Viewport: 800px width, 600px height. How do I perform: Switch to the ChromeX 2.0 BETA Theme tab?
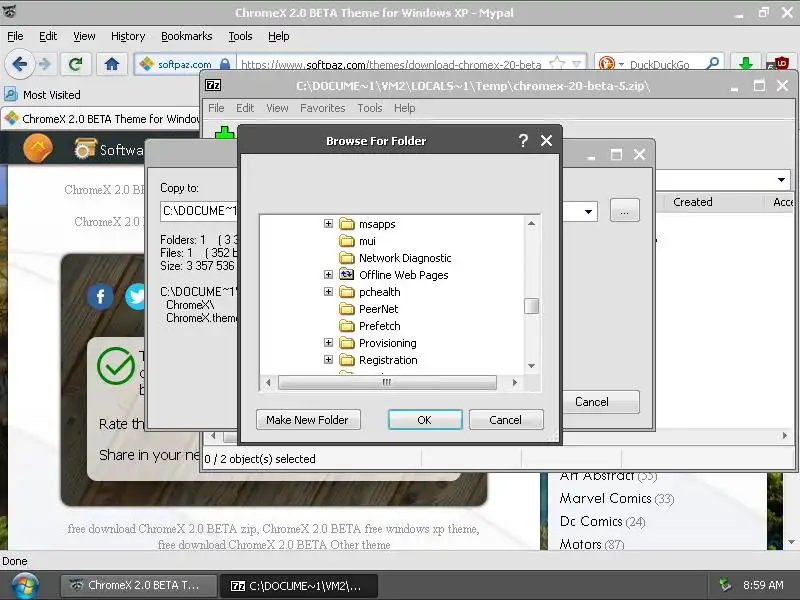coord(102,119)
